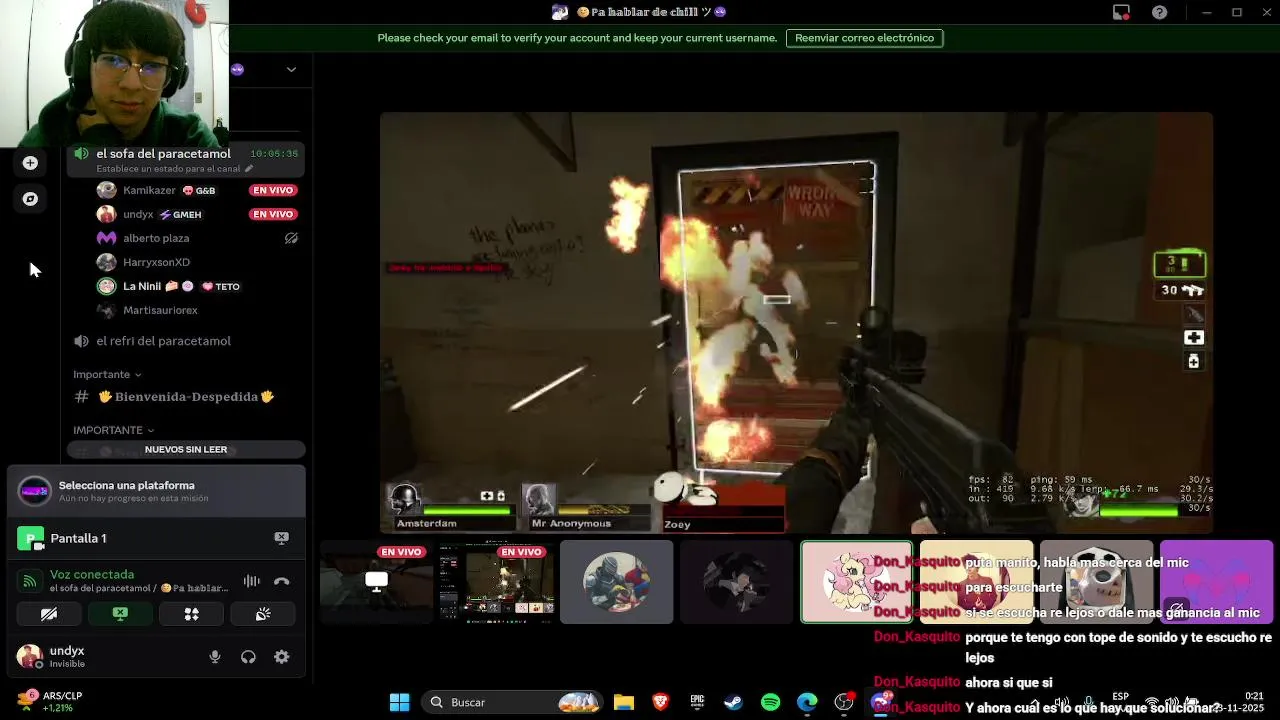1280x720 pixels.
Task: Open the inbox icon in title bar
Action: pos(1121,12)
